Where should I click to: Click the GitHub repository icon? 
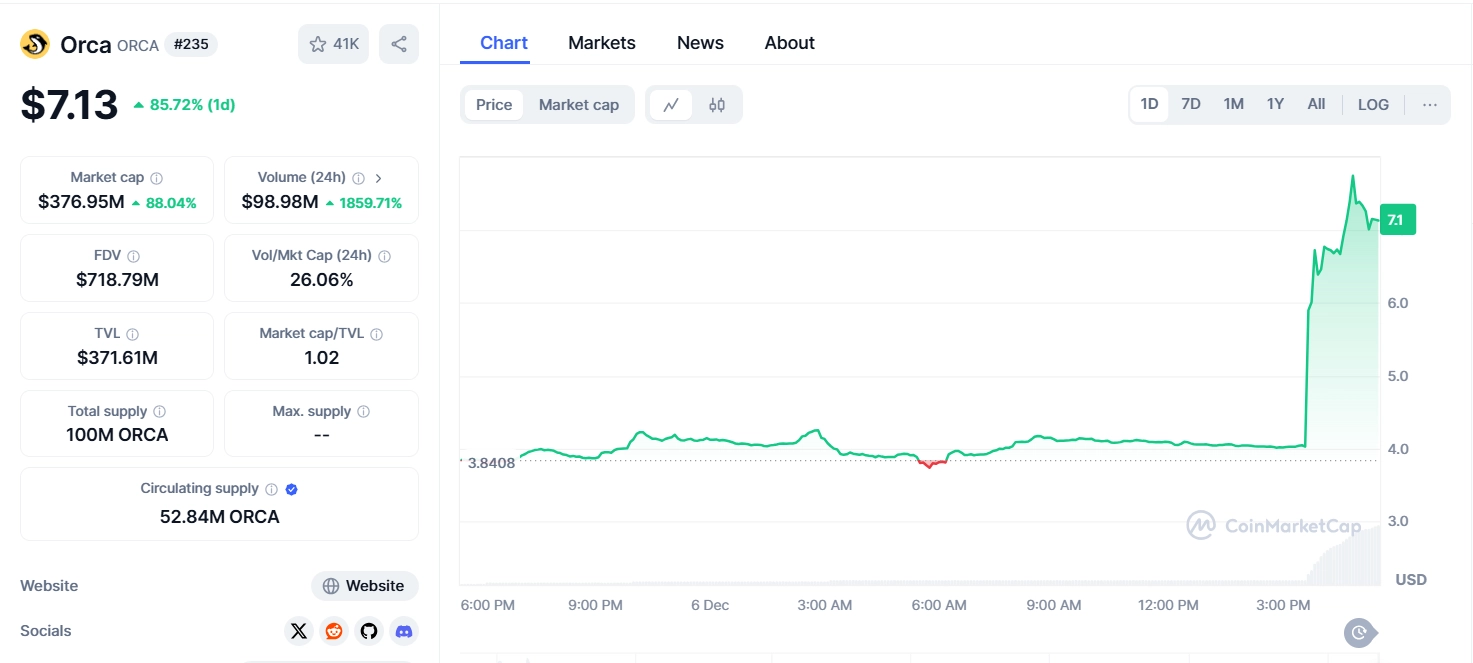coord(368,631)
